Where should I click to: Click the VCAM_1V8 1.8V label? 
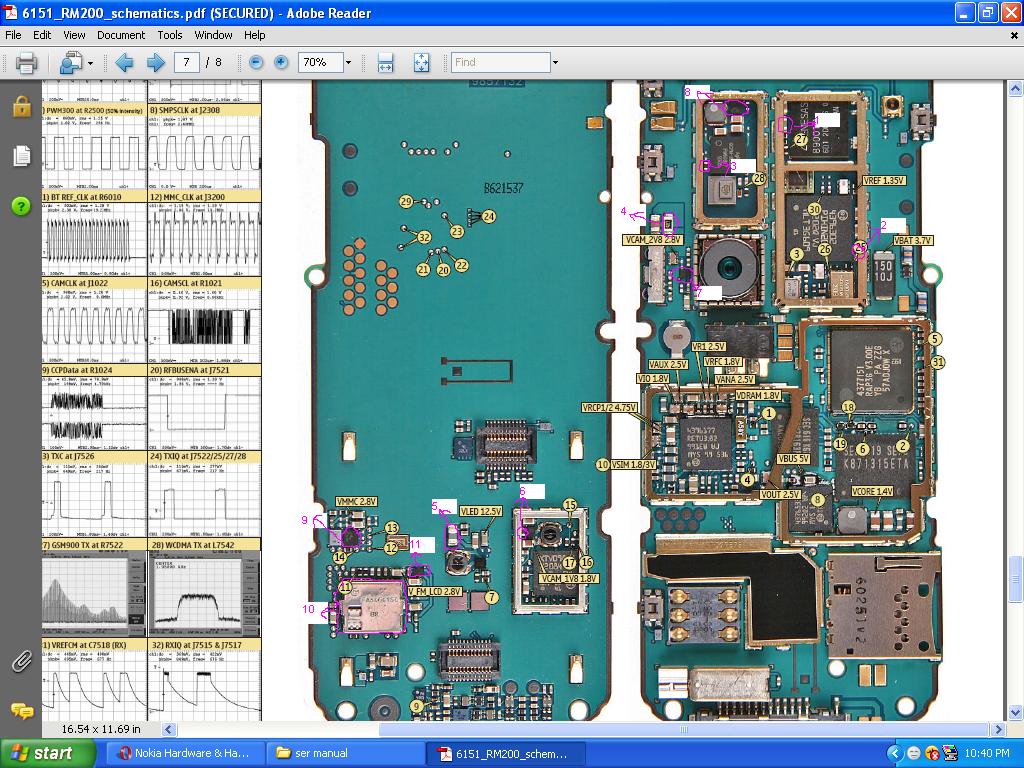pyautogui.click(x=569, y=579)
